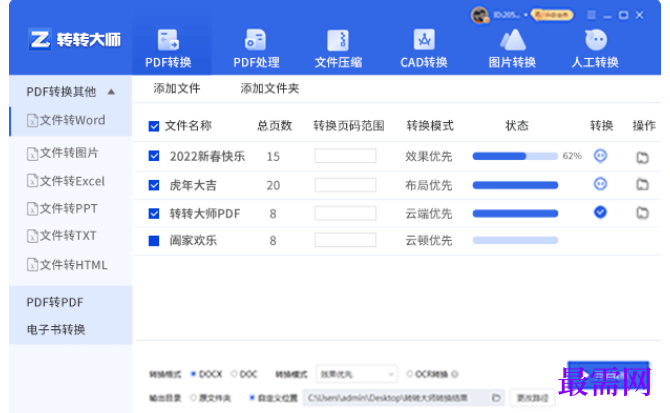Click the 总页数 column header
Viewport: 670px width, 413px height.
coord(274,126)
